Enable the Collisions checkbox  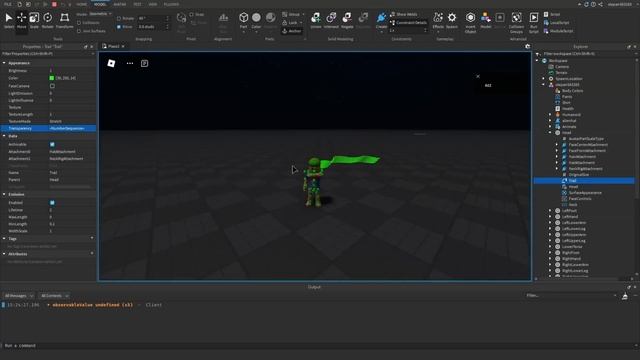coord(79,22)
